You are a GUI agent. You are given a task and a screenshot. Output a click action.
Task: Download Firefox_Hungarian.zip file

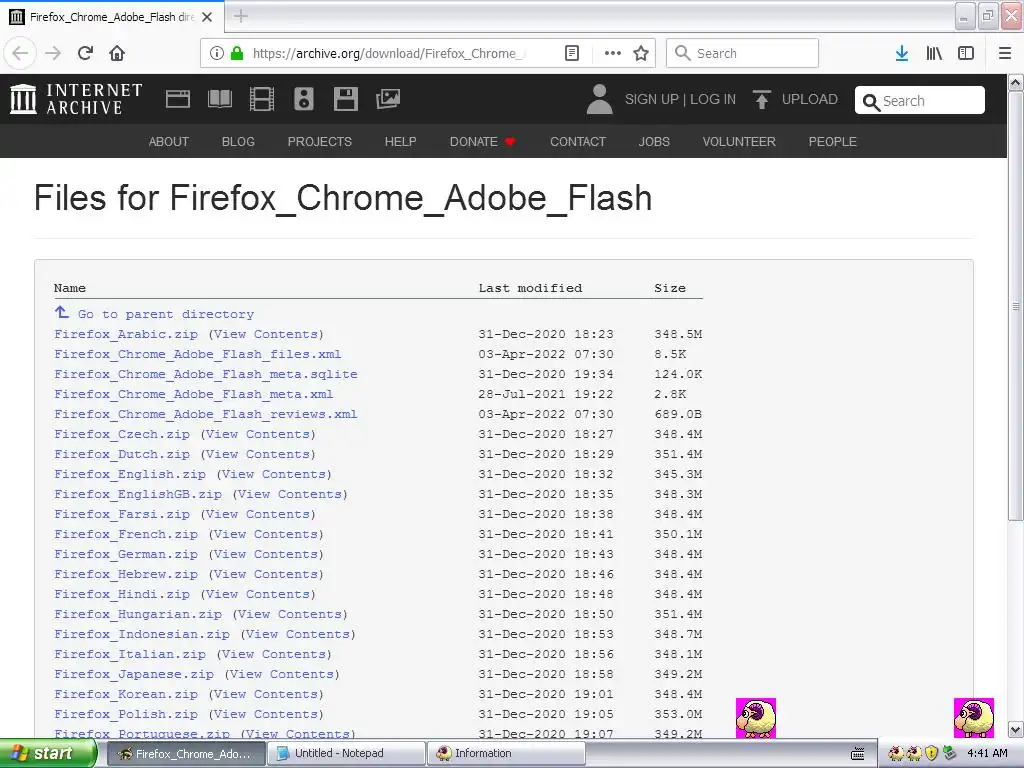click(138, 615)
